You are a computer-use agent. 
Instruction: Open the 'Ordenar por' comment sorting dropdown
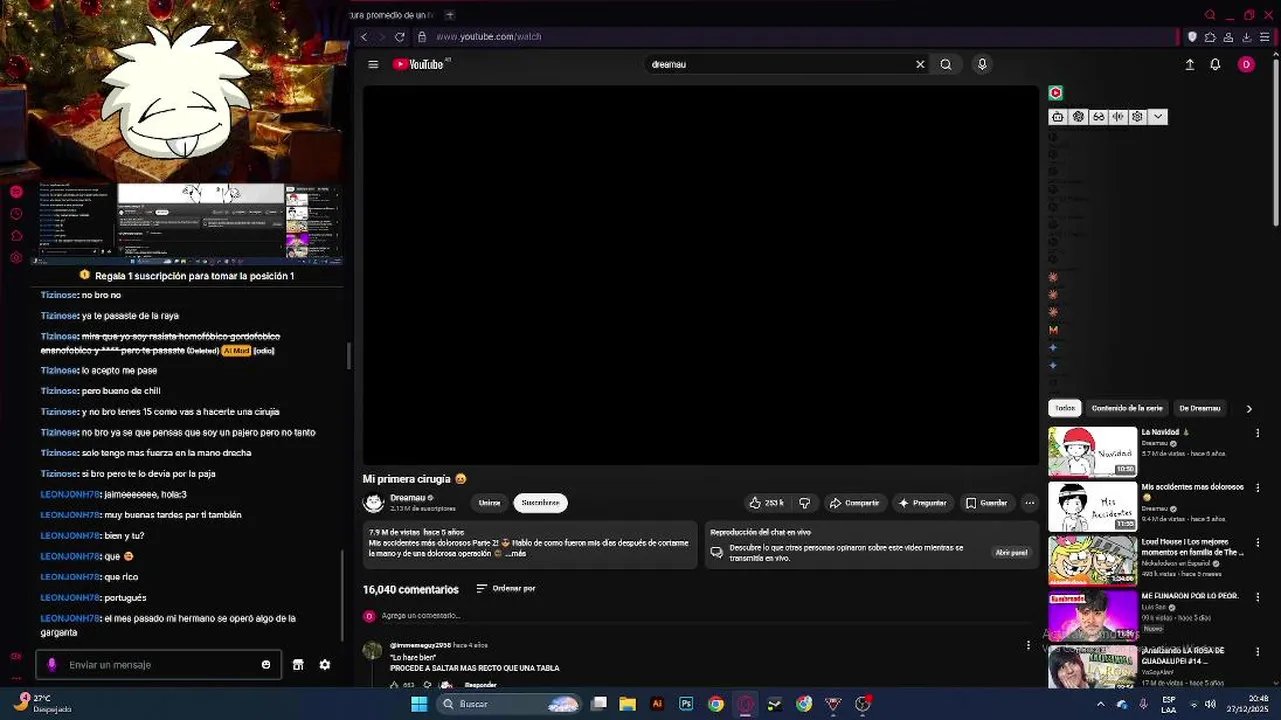point(506,589)
